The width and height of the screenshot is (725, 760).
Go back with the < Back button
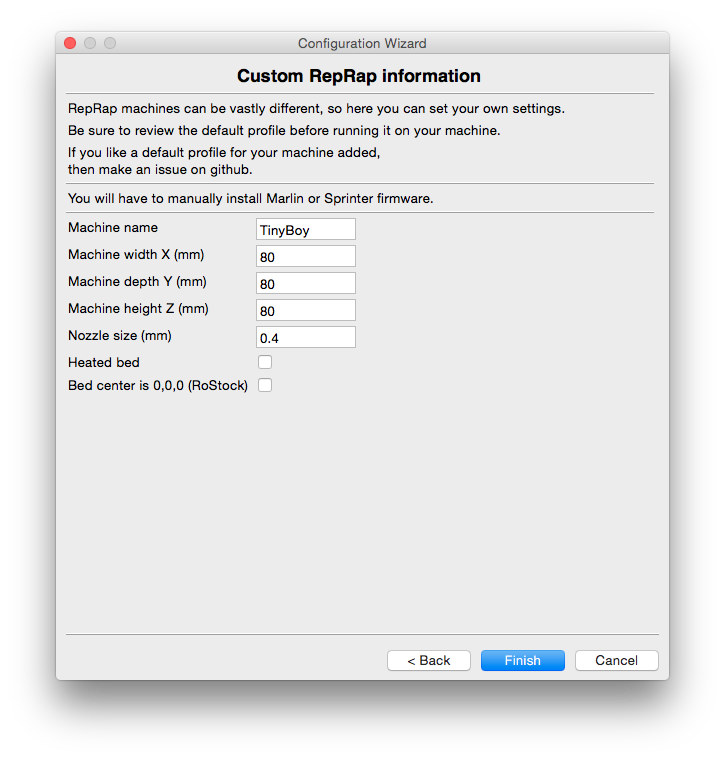pyautogui.click(x=428, y=660)
